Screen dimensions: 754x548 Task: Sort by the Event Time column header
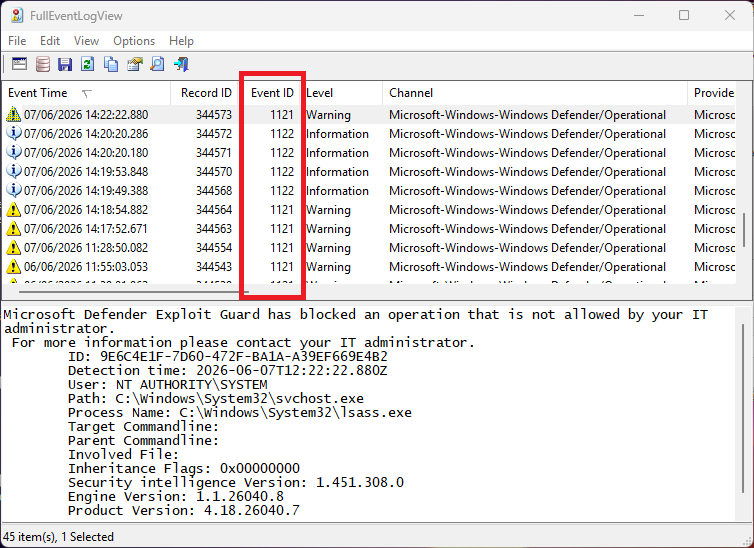coord(86,93)
